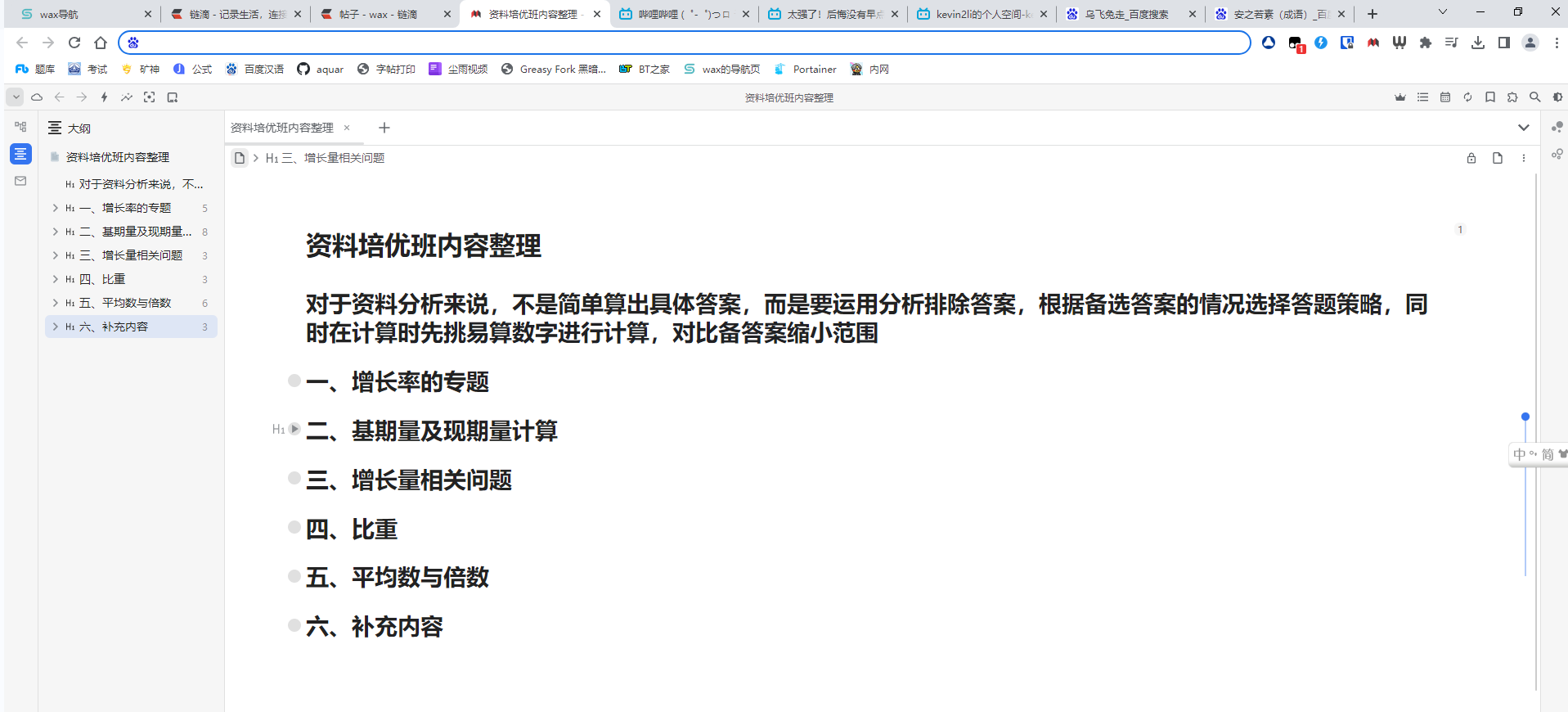Open the local graph icon below the global graph icon

(x=1557, y=154)
